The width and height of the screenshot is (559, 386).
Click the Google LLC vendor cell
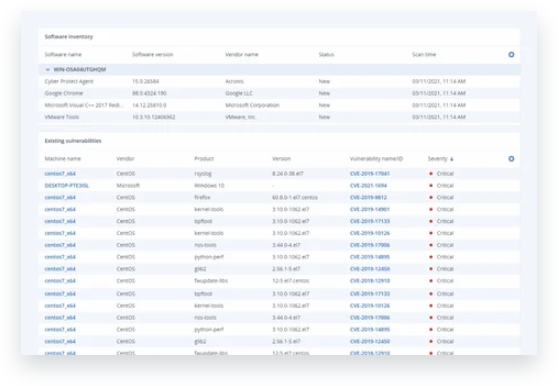pyautogui.click(x=239, y=93)
